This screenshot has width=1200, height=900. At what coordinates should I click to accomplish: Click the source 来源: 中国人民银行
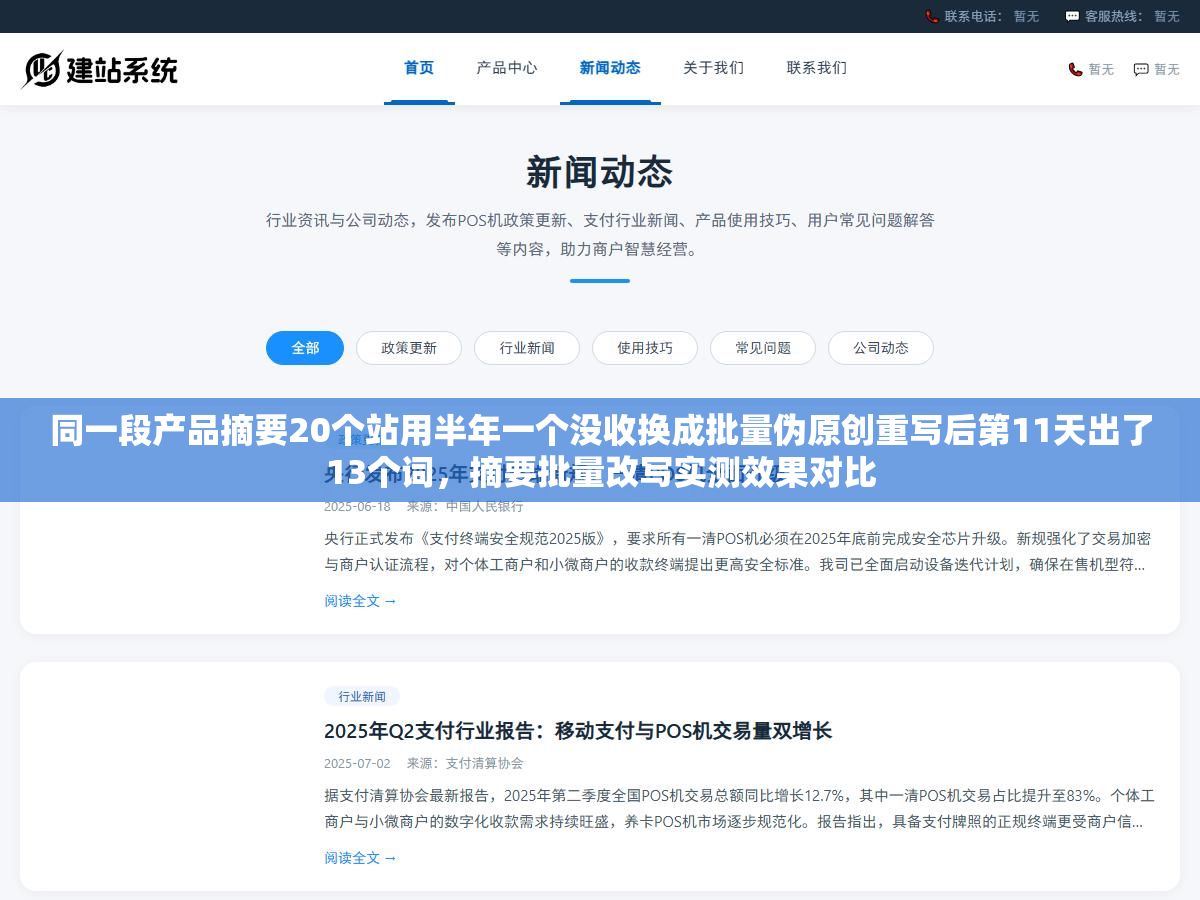465,506
